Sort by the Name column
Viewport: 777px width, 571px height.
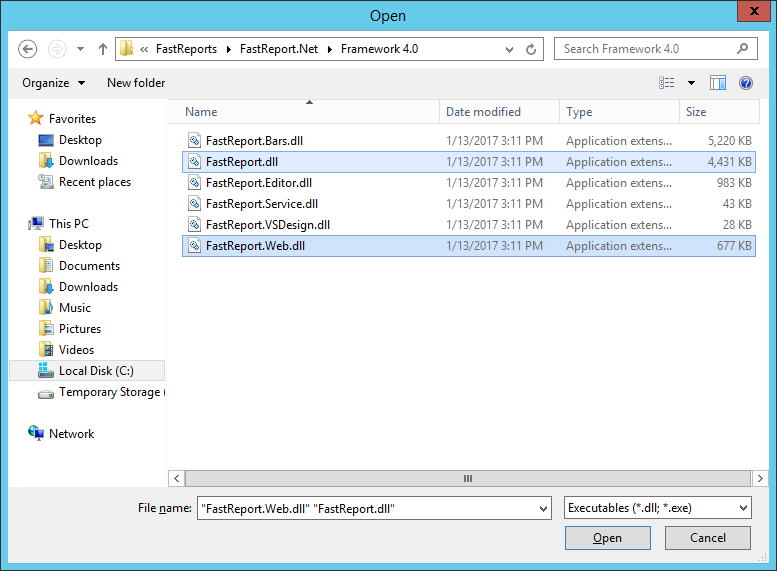click(x=303, y=112)
